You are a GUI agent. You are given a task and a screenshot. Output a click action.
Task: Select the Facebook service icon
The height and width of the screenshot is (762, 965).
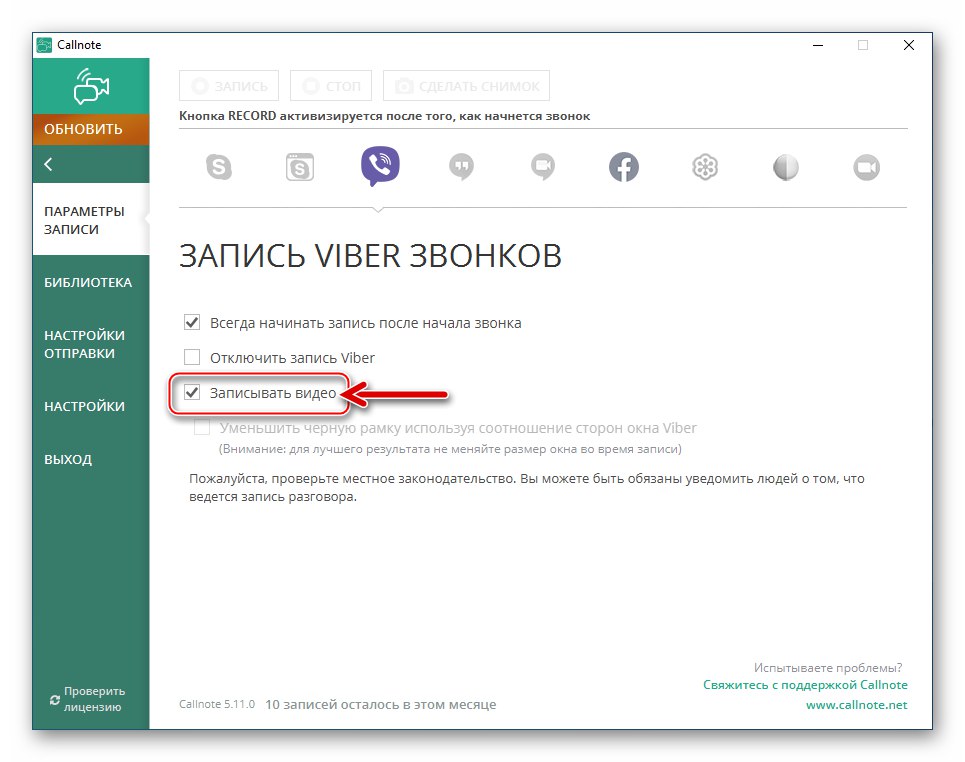(624, 167)
